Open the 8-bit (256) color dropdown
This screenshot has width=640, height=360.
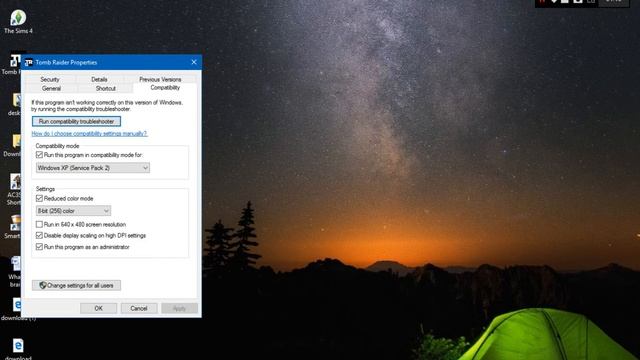pyautogui.click(x=73, y=211)
